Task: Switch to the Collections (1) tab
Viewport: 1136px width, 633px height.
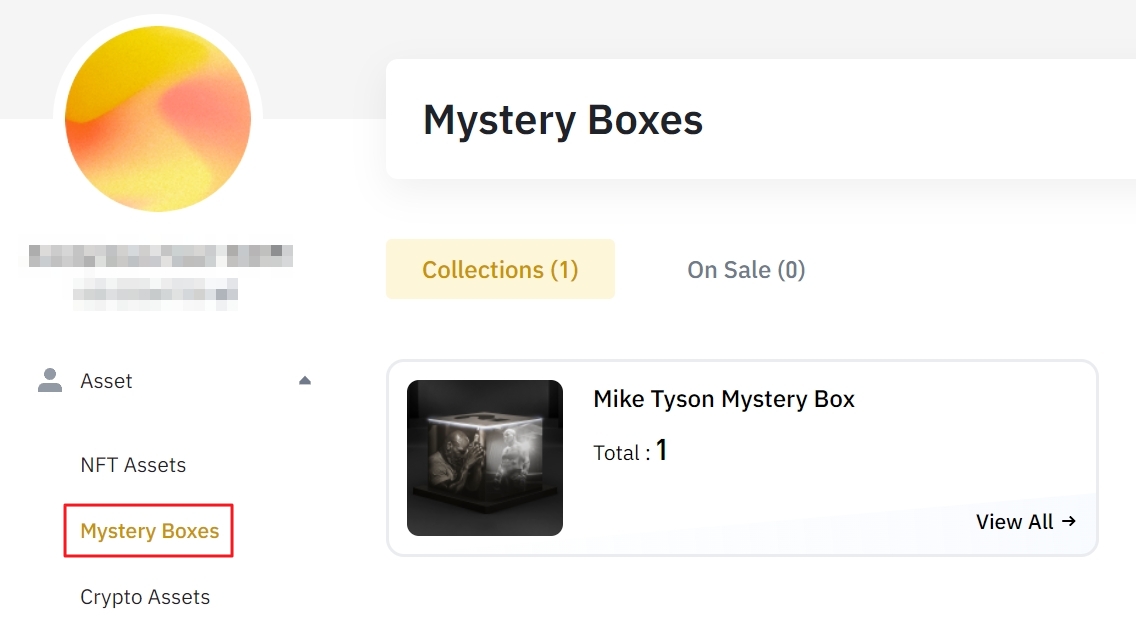Action: 500,269
